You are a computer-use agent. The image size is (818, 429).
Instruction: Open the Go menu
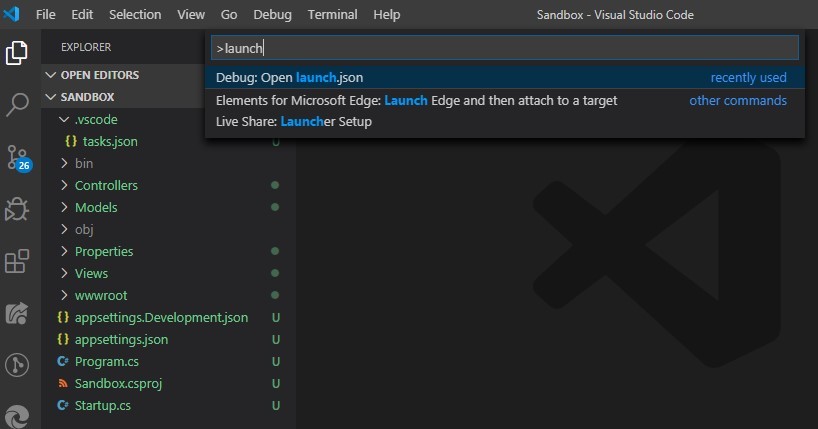pos(228,15)
